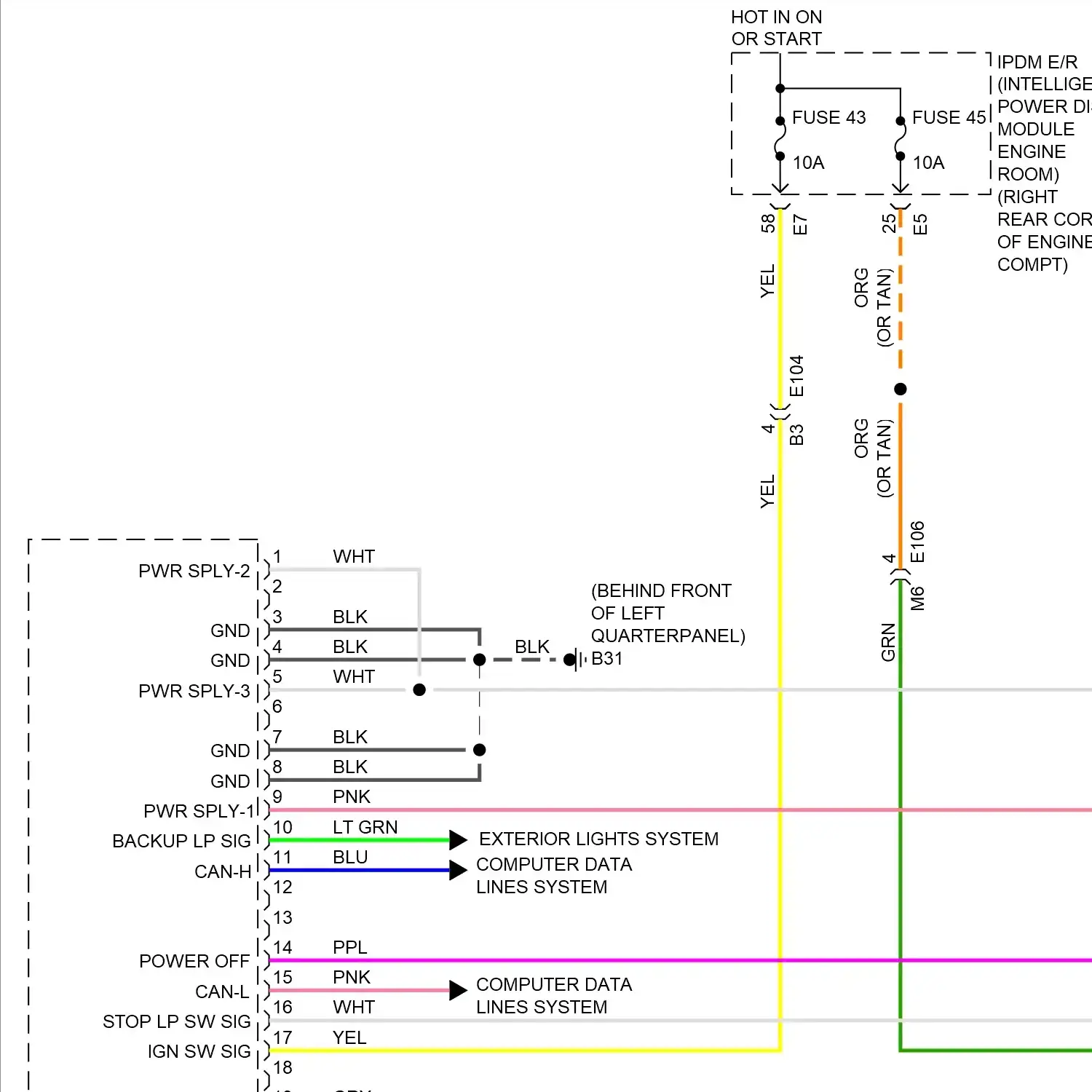This screenshot has width=1092, height=1092.
Task: Select connector label M6
Action: click(x=917, y=598)
